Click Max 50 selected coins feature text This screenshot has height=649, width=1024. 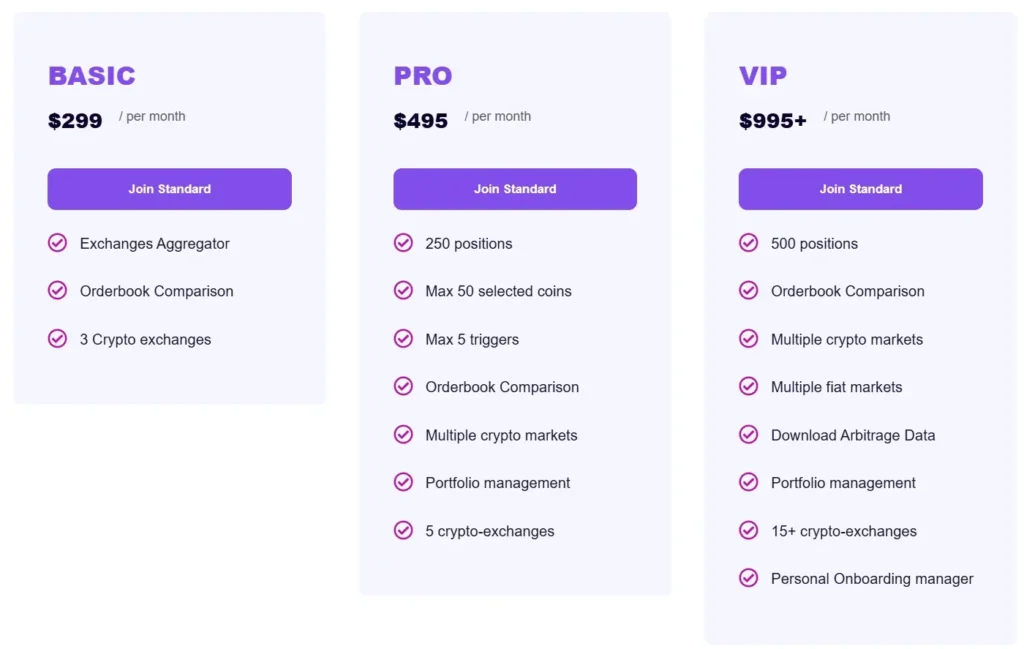[498, 291]
